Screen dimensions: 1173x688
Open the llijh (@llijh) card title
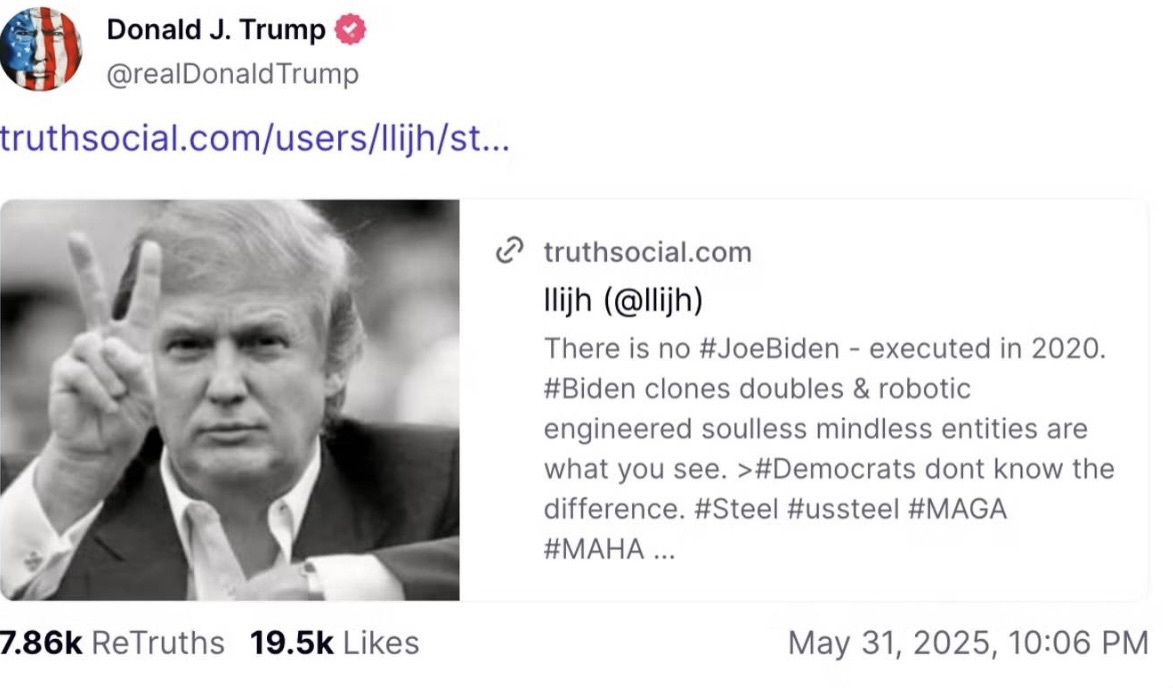[x=626, y=300]
